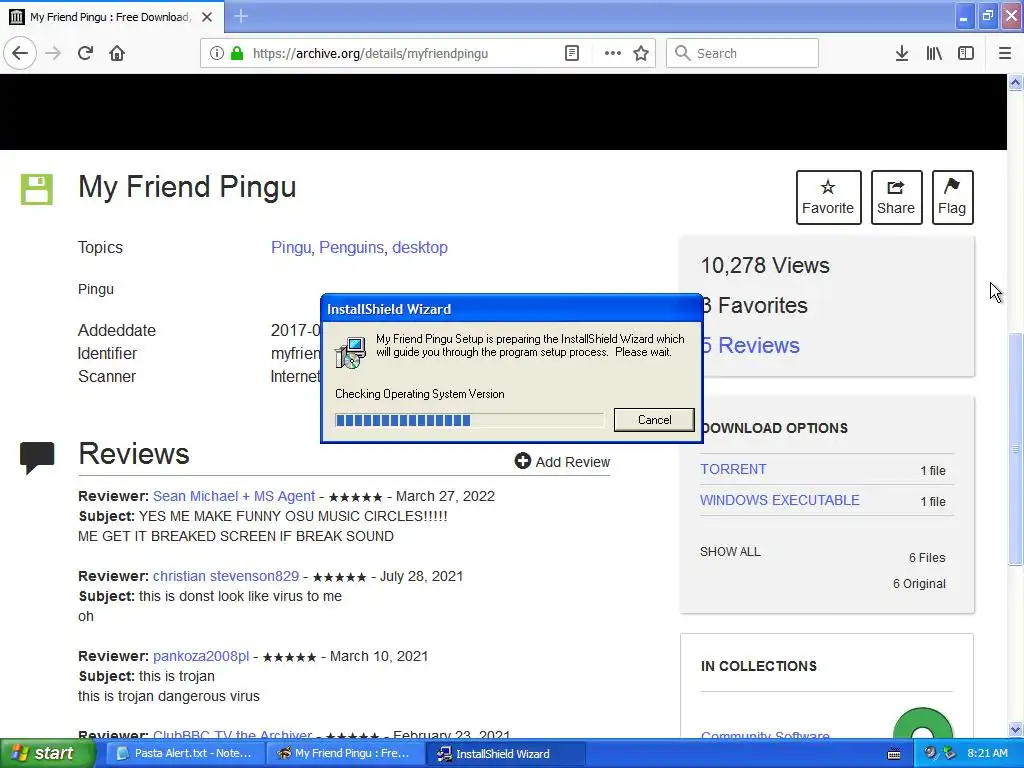
Task: Click the keyboard icon in the taskbar
Action: (894, 755)
